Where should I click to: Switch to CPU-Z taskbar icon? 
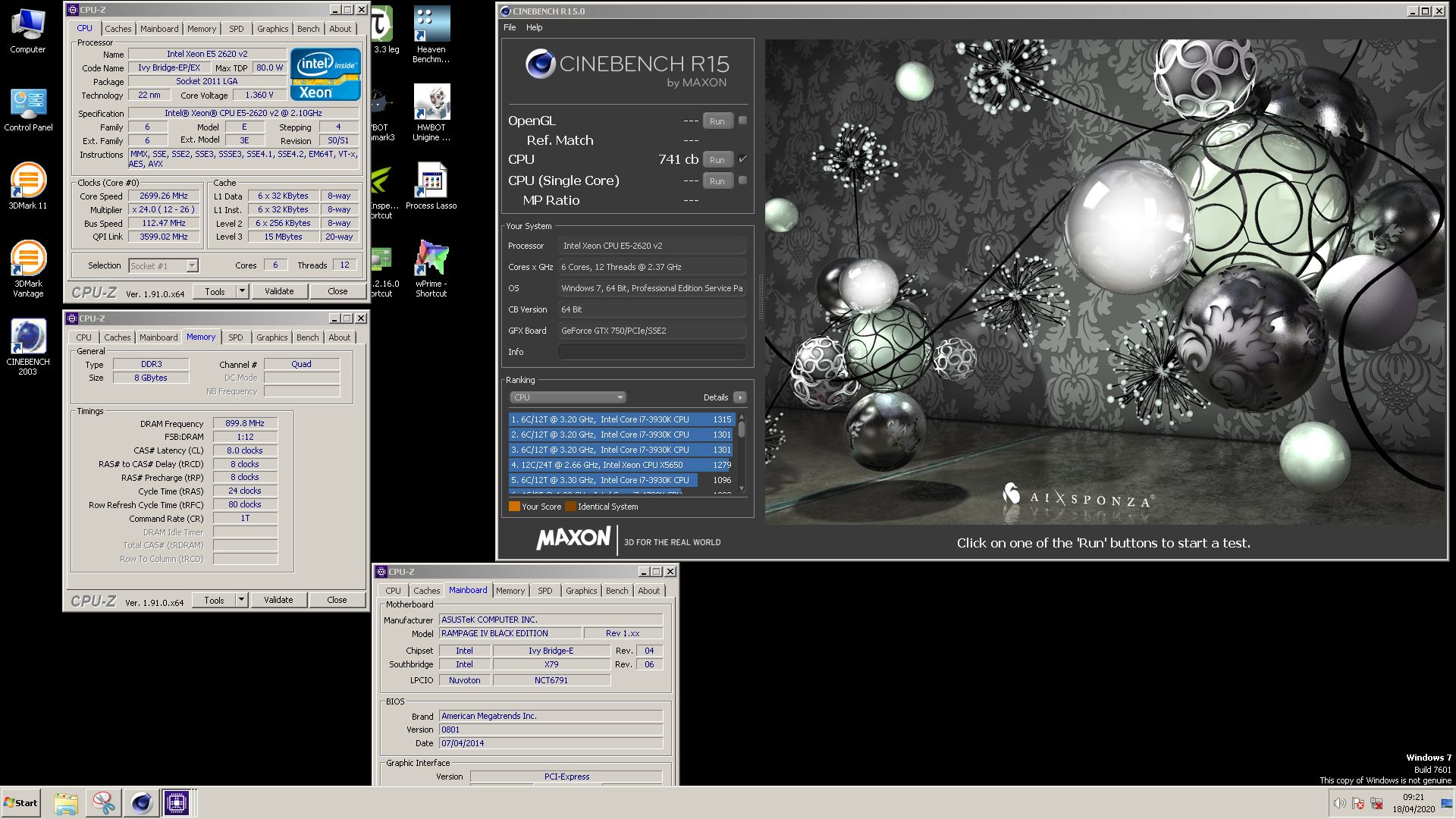[177, 803]
